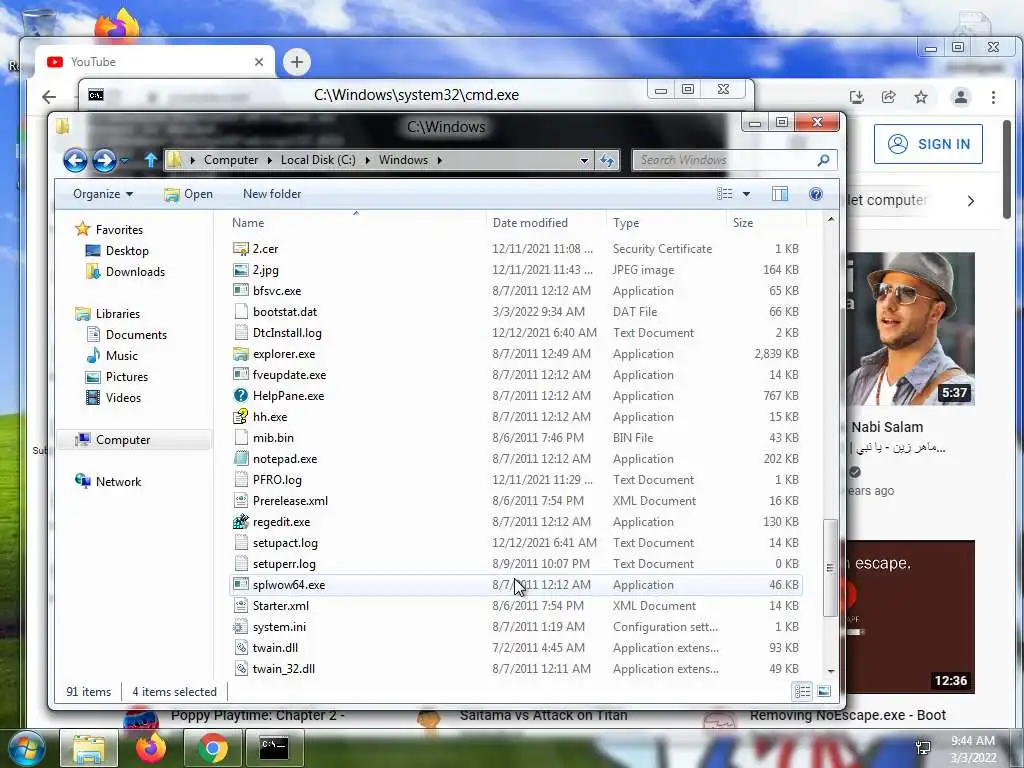This screenshot has height=768, width=1024.
Task: Select Desktop in Favorites
Action: (118, 251)
